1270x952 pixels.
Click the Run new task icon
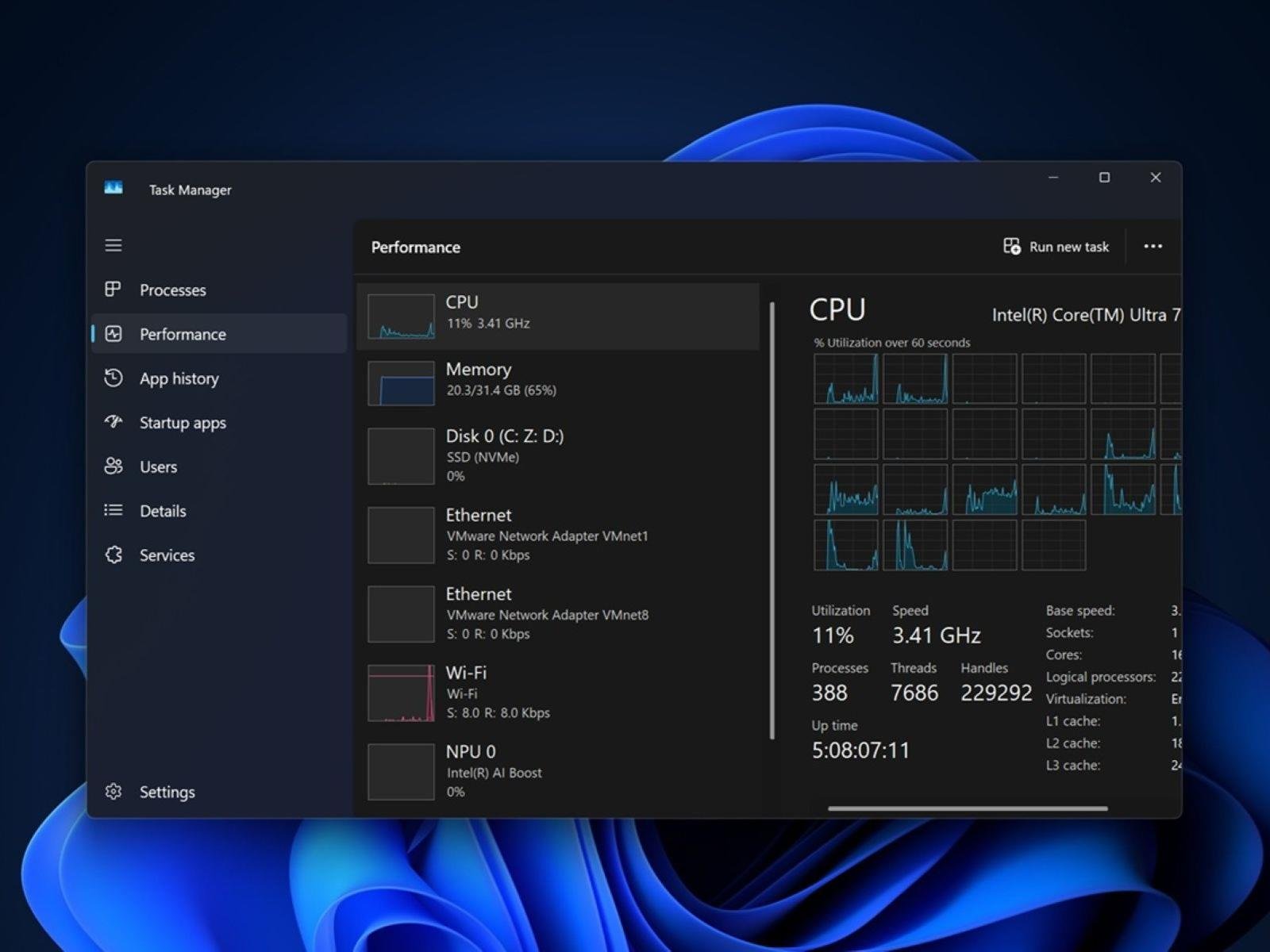[x=1011, y=247]
